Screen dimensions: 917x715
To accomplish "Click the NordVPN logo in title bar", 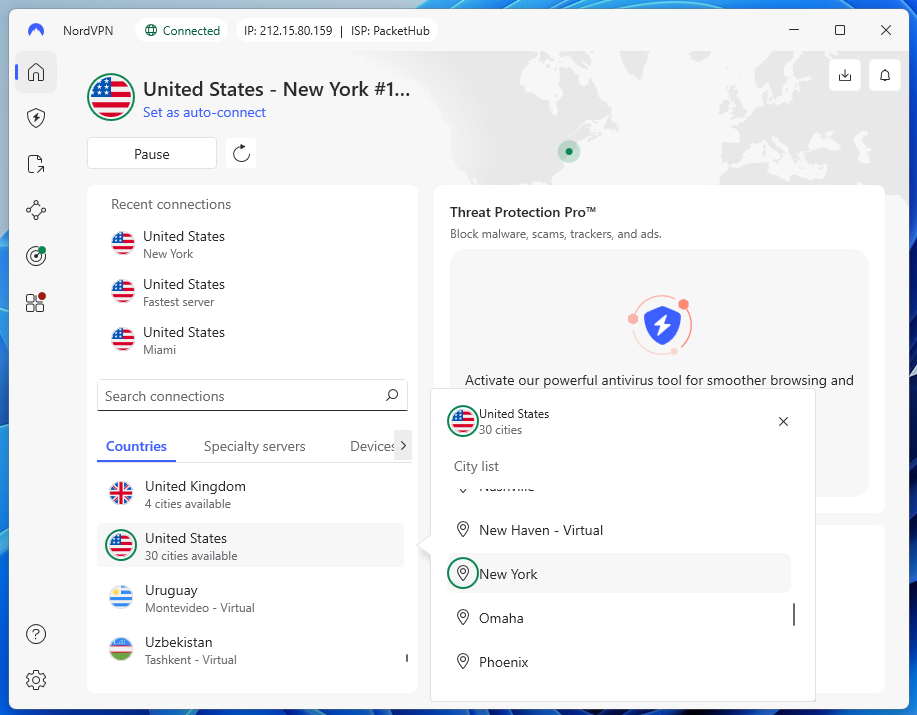I will click(x=36, y=30).
